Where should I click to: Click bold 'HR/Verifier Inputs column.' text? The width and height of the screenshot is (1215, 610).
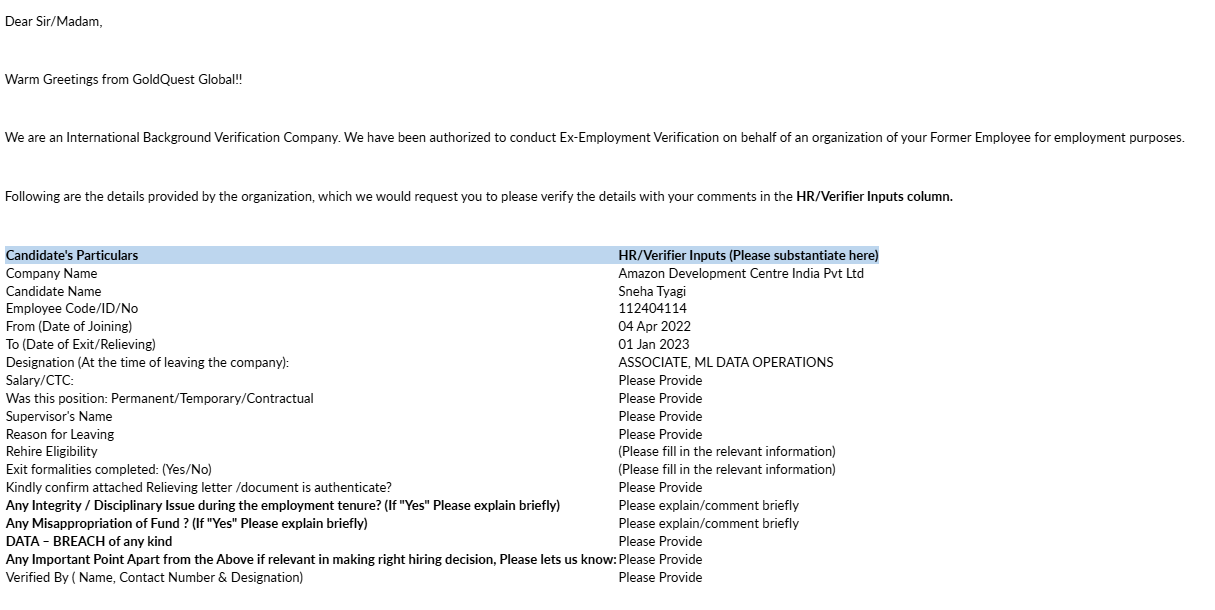(x=874, y=197)
